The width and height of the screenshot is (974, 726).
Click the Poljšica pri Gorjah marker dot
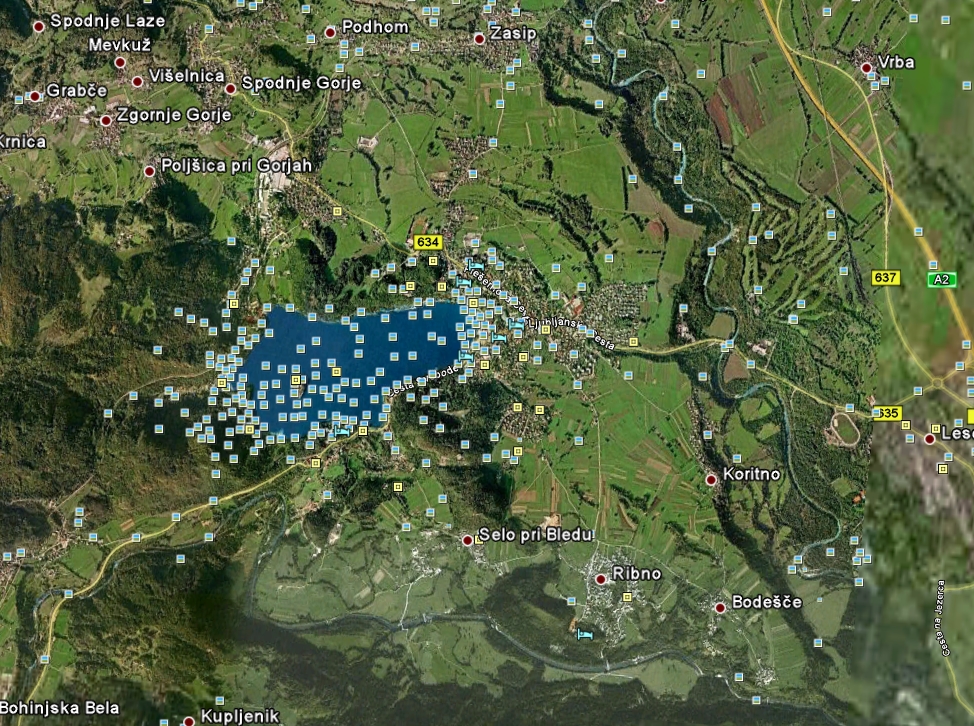pos(149,171)
